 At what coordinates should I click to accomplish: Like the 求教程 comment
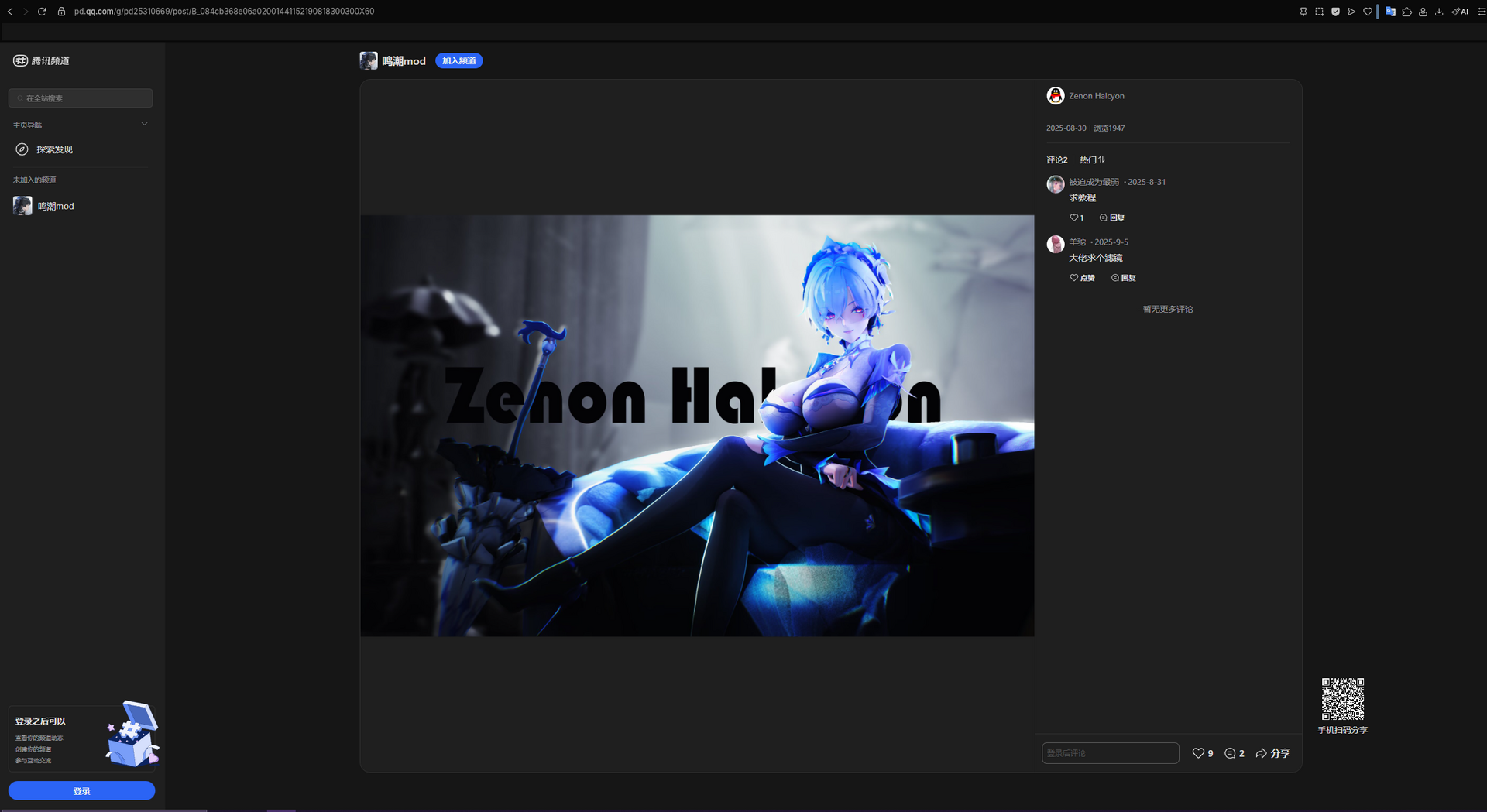1077,218
